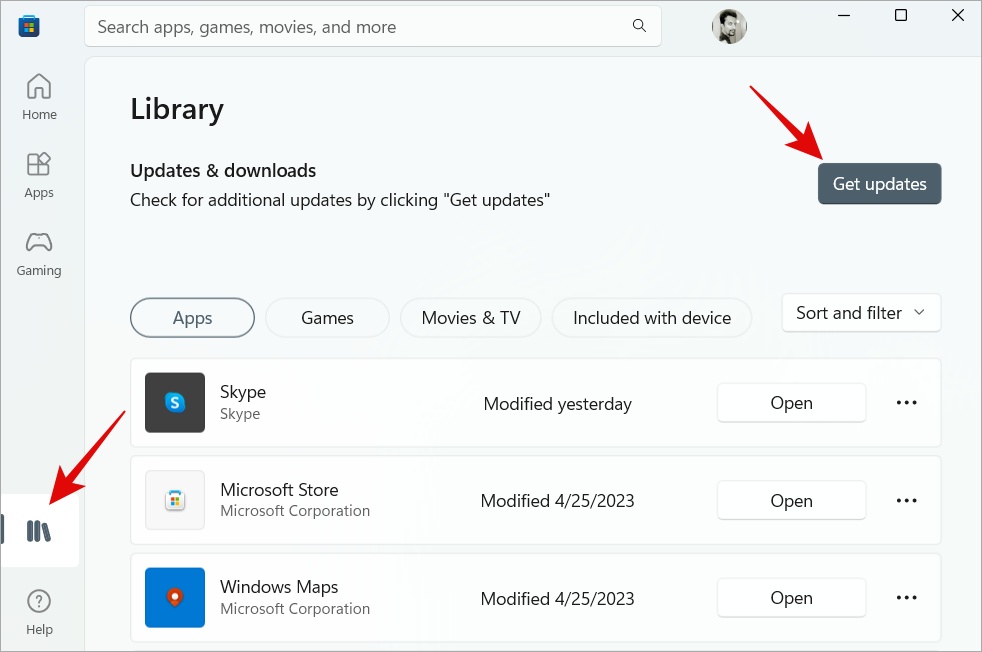Click the Microsoft Store app icon in list
982x652 pixels.
coord(175,500)
